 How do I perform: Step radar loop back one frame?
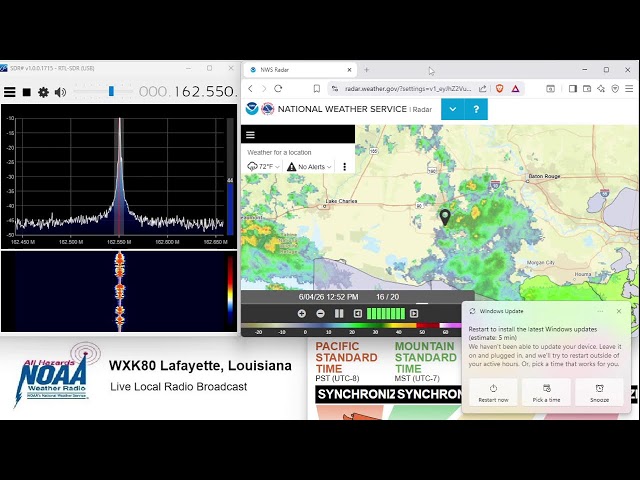coord(358,313)
